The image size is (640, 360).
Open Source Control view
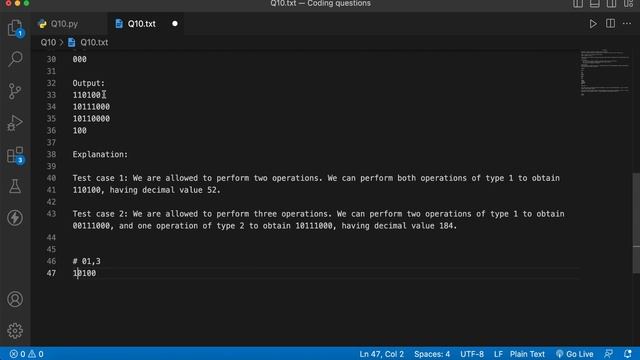tap(15, 91)
